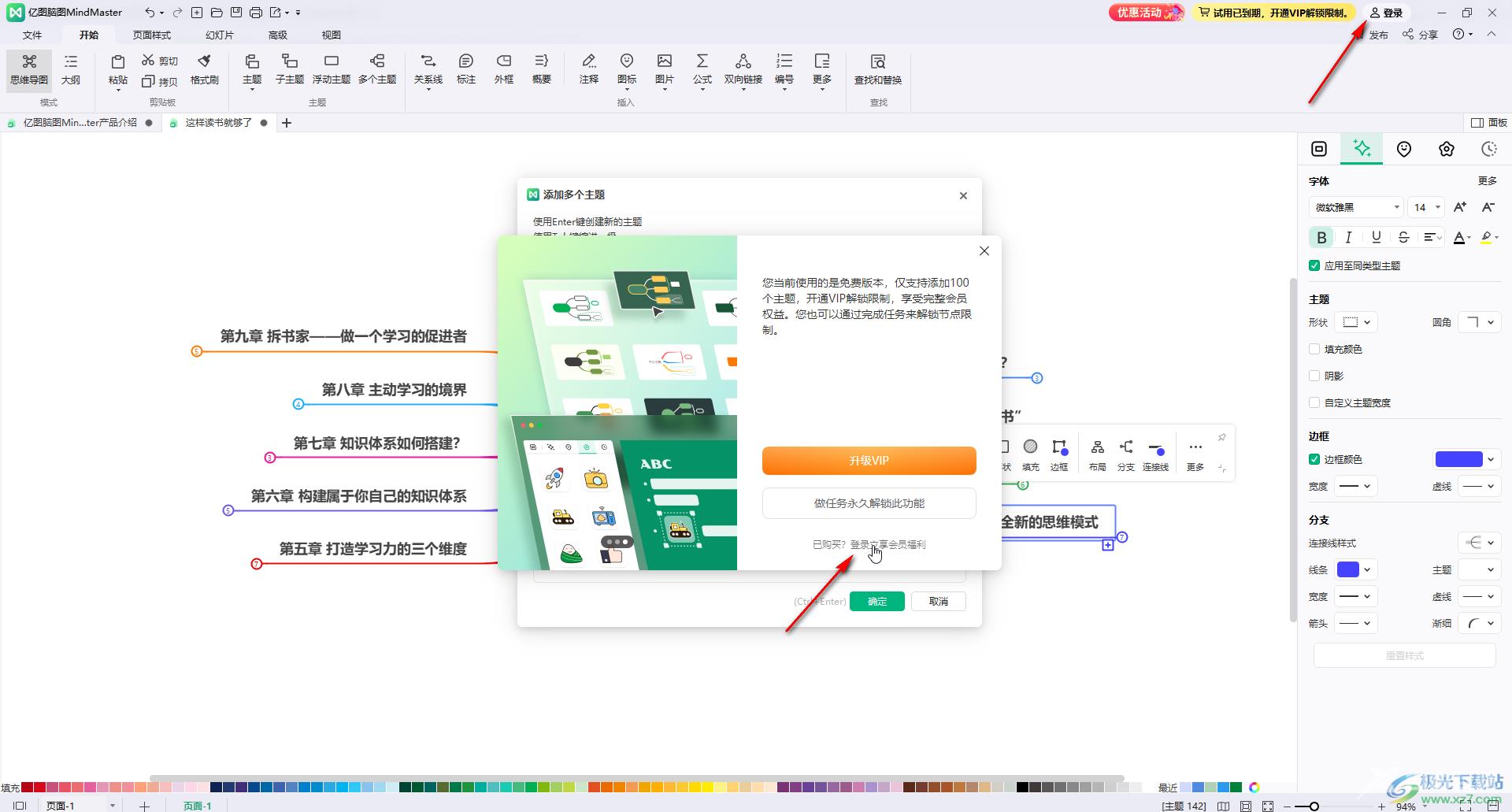
Task: Insert a 图片 picture
Action: point(665,69)
